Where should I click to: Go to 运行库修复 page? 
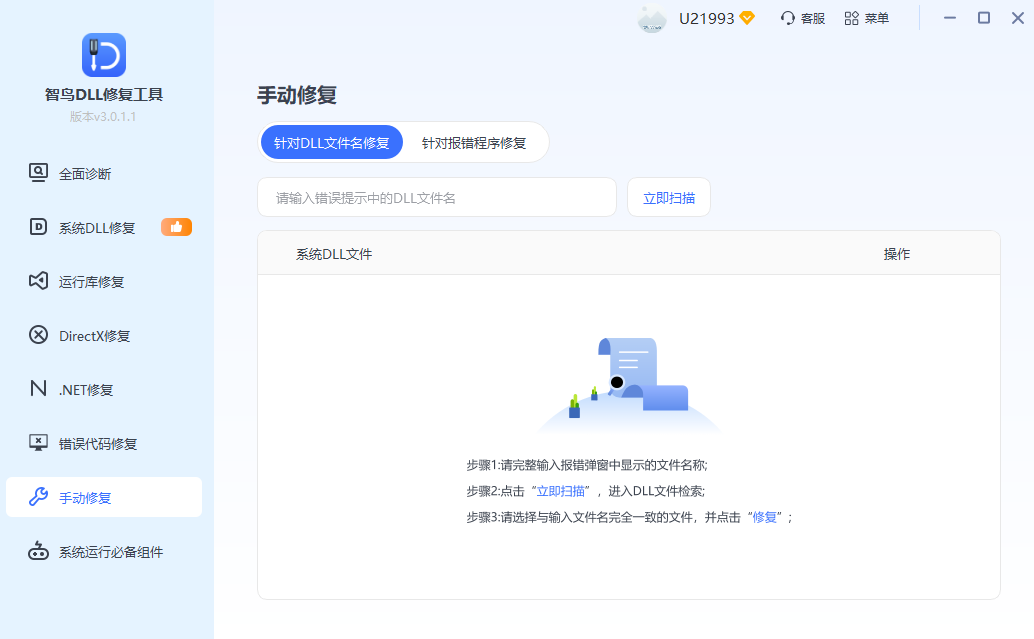tap(104, 282)
